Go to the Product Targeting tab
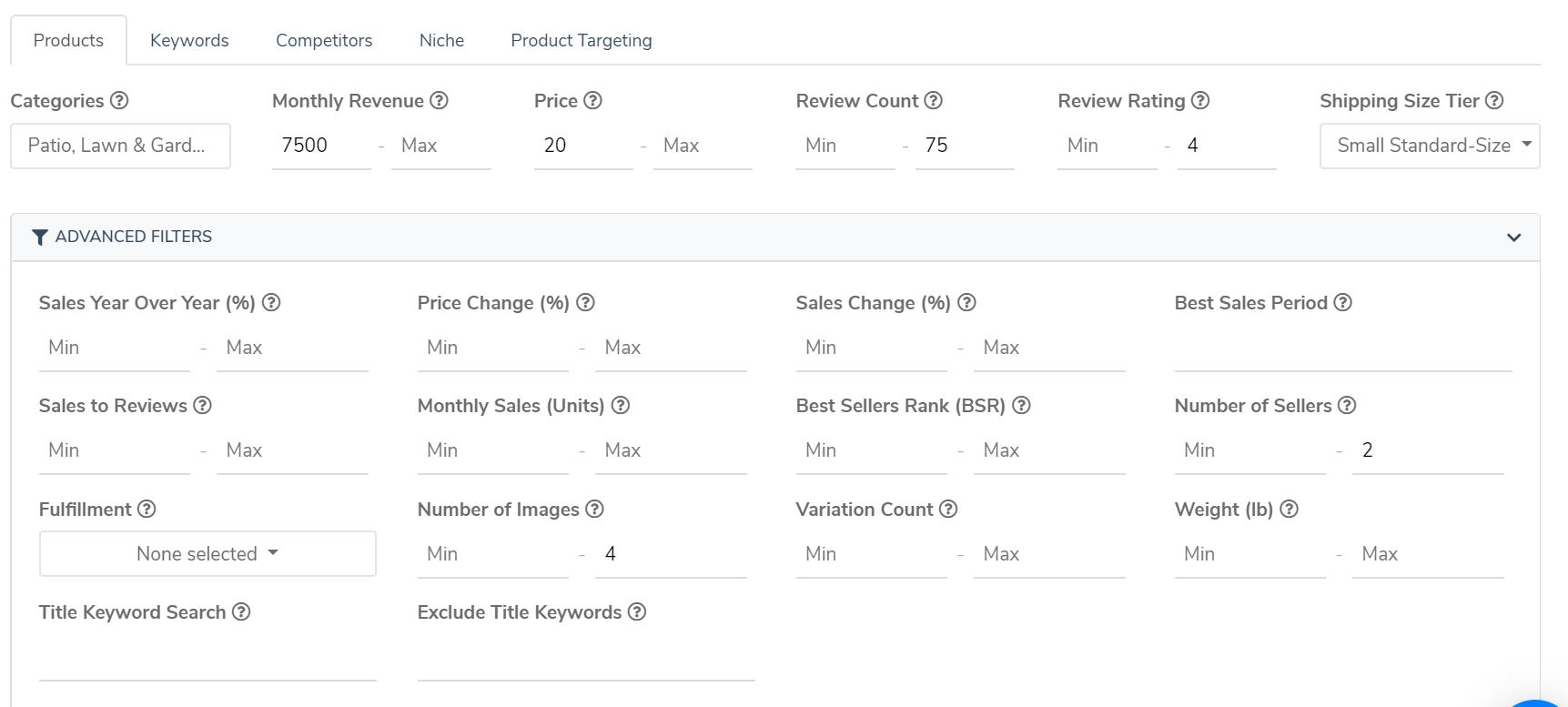Image resolution: width=1568 pixels, height=707 pixels. (x=581, y=41)
